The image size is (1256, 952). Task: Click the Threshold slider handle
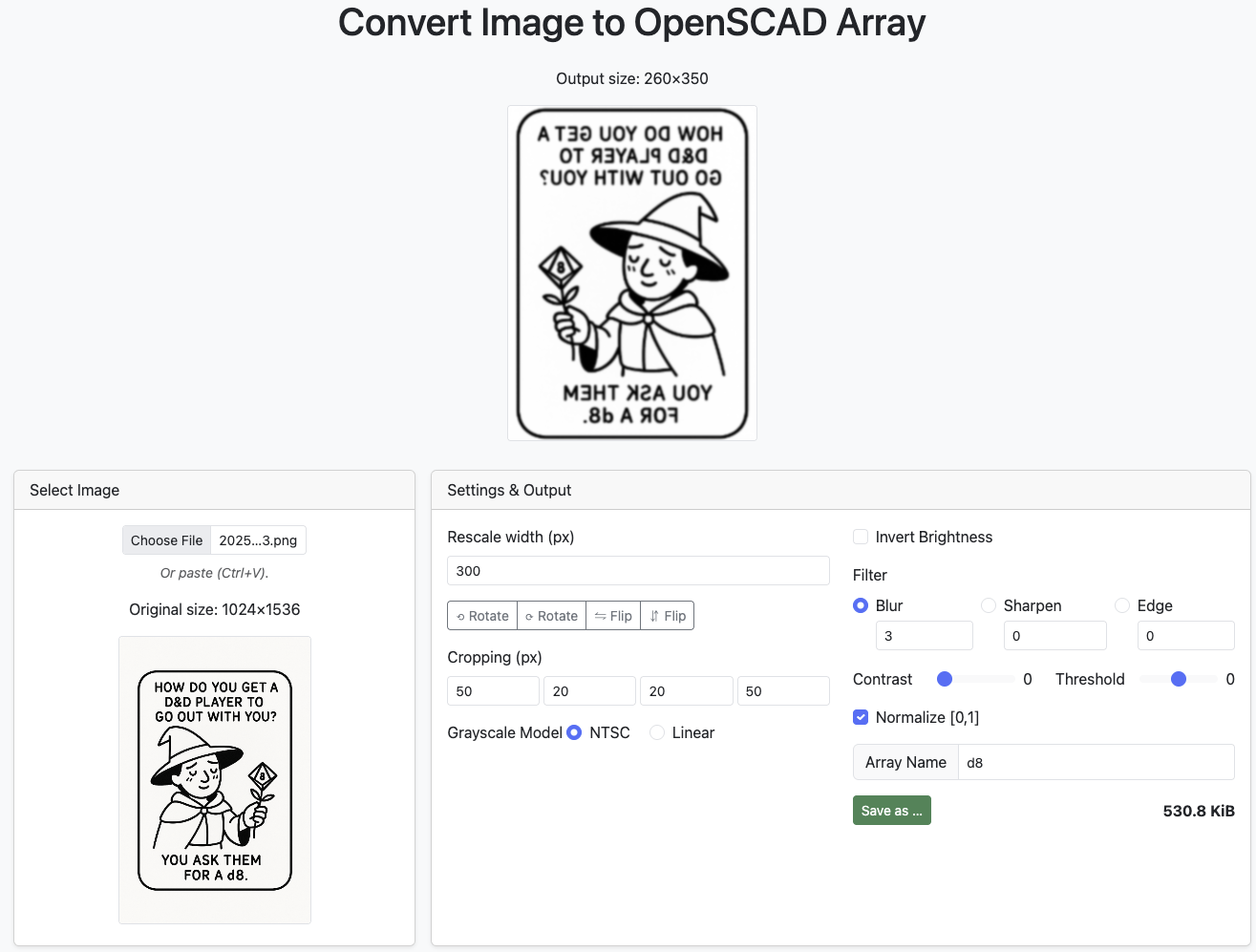[x=1179, y=679]
